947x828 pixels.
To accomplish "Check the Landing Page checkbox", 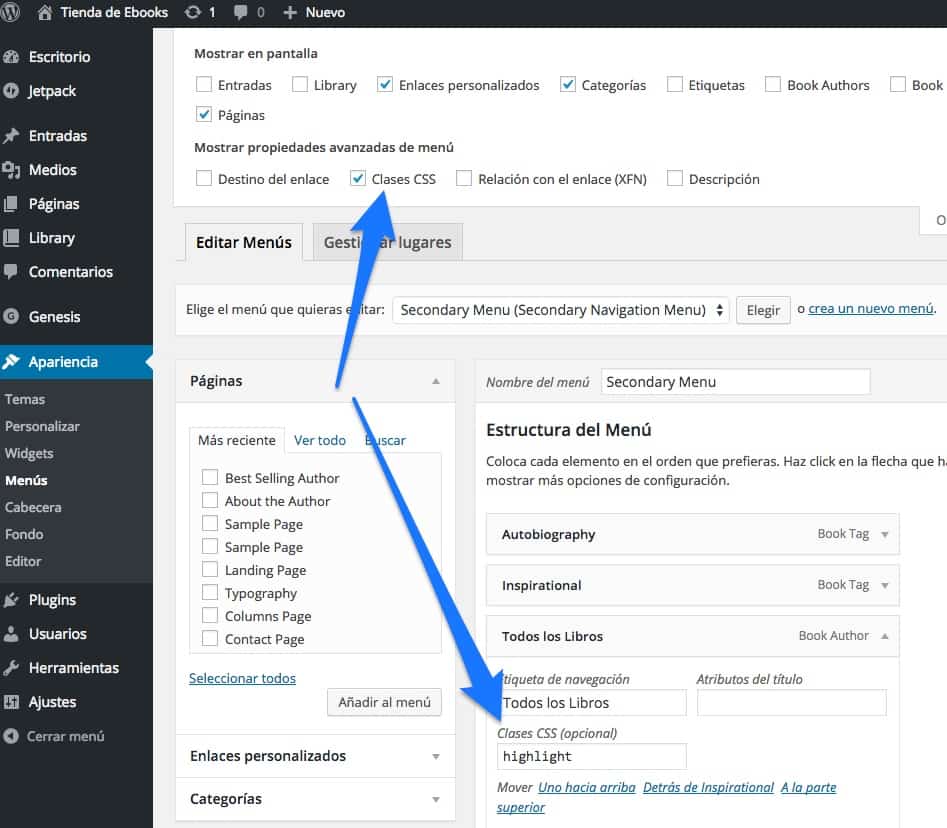I will click(x=210, y=570).
